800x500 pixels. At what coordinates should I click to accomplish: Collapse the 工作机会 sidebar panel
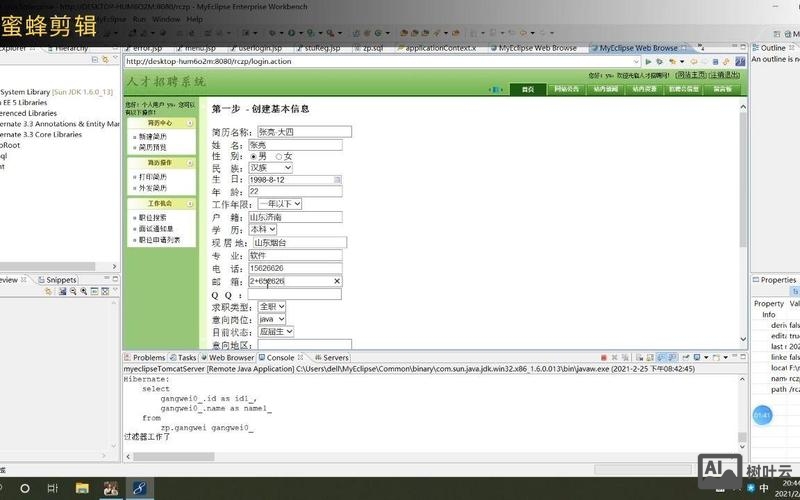[x=189, y=204]
